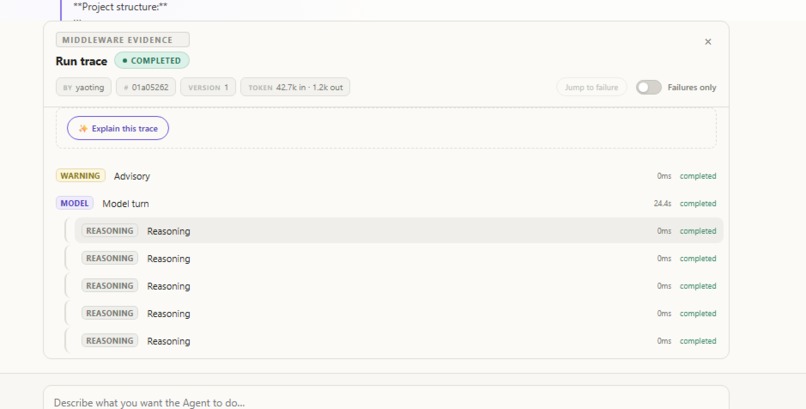Click the 01a05262 run ID chip
This screenshot has height=409, width=806.
(146, 87)
